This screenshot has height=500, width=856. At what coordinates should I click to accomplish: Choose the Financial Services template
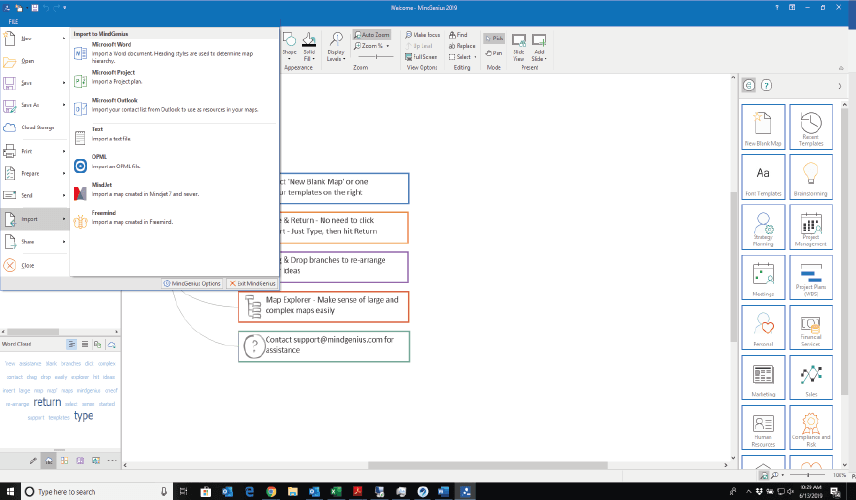point(811,328)
